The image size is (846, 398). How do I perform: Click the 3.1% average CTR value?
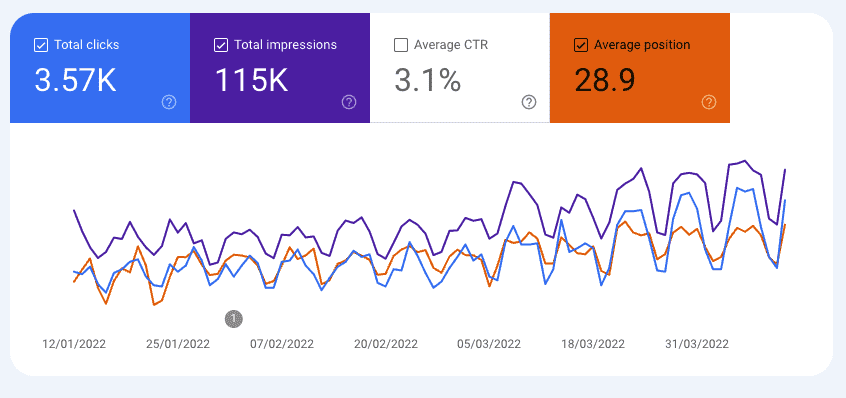tap(428, 80)
